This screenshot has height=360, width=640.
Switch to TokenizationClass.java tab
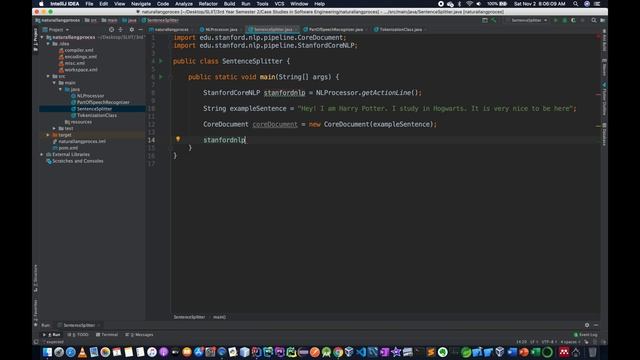(400, 29)
